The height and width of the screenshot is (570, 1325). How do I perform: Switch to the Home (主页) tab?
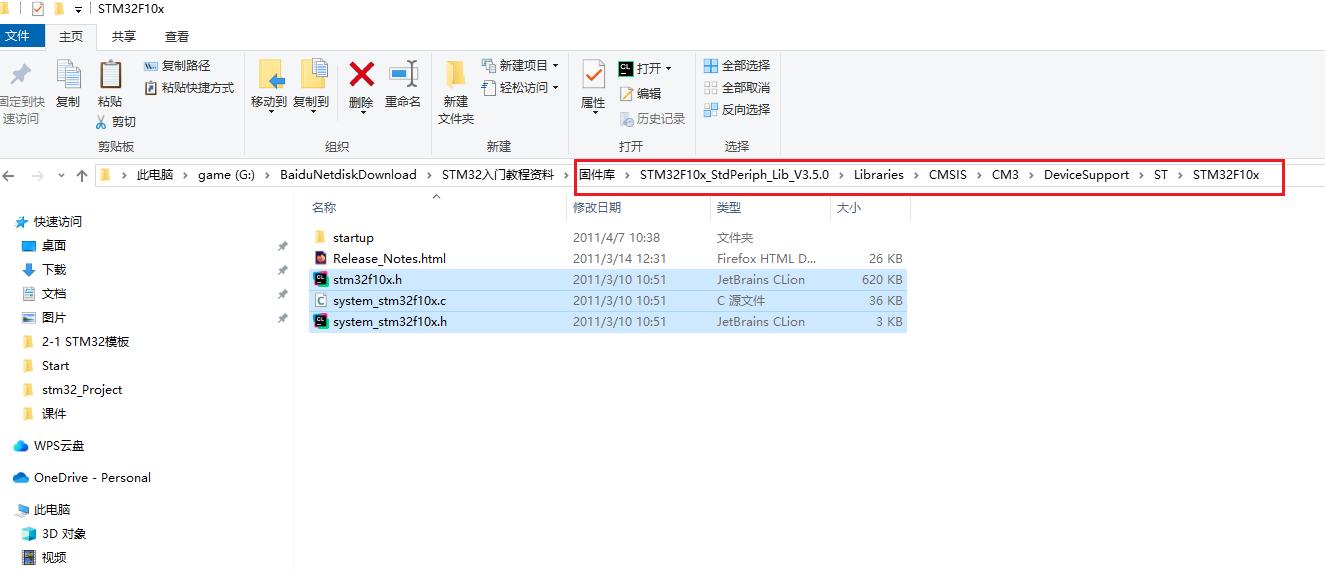[70, 37]
